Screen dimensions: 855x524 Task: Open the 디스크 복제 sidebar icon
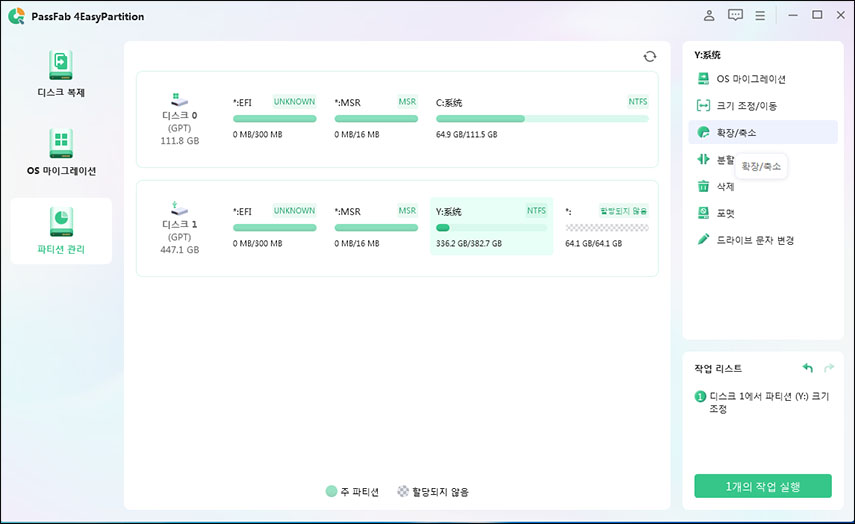(61, 65)
